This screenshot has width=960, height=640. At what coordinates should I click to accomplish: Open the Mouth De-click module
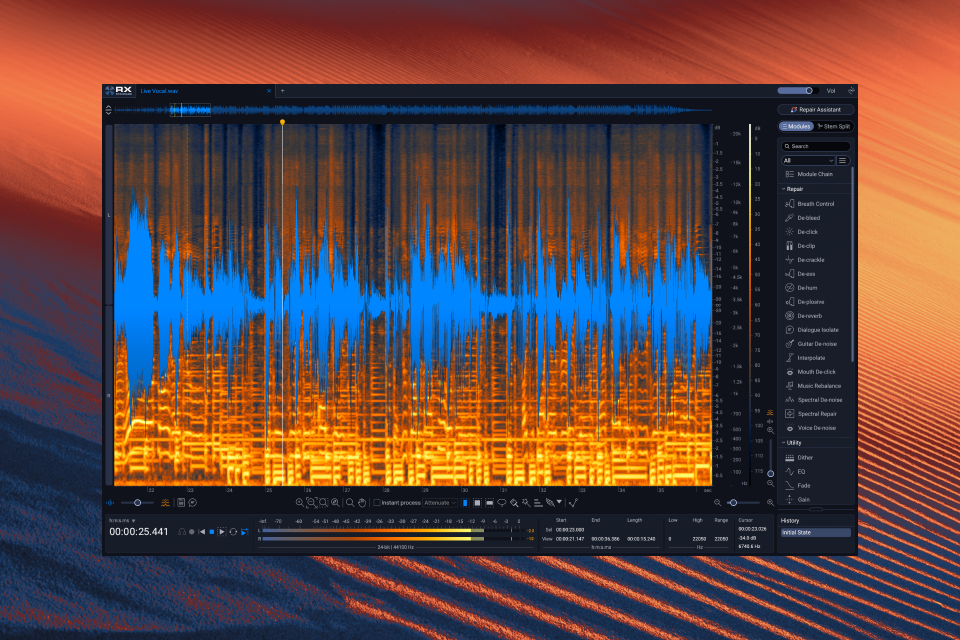click(x=815, y=372)
